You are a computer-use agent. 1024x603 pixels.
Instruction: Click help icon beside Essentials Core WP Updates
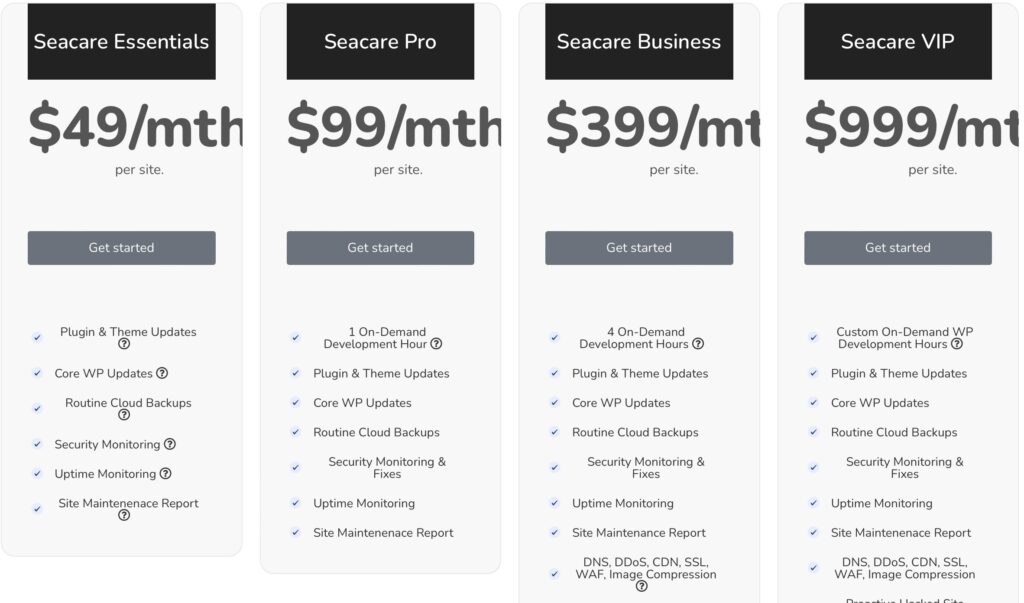(162, 373)
